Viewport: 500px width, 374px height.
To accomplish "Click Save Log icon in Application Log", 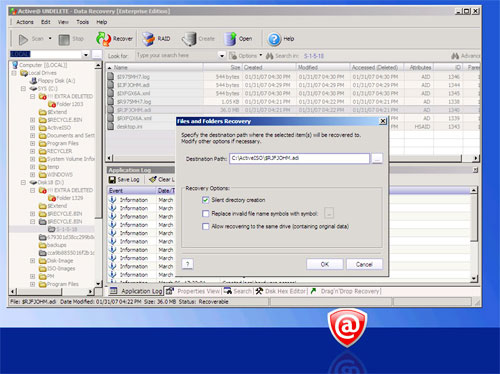I will (112, 180).
